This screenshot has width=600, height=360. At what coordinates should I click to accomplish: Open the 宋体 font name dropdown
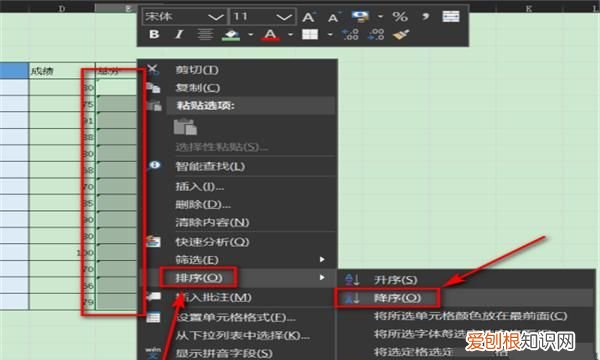pos(216,17)
